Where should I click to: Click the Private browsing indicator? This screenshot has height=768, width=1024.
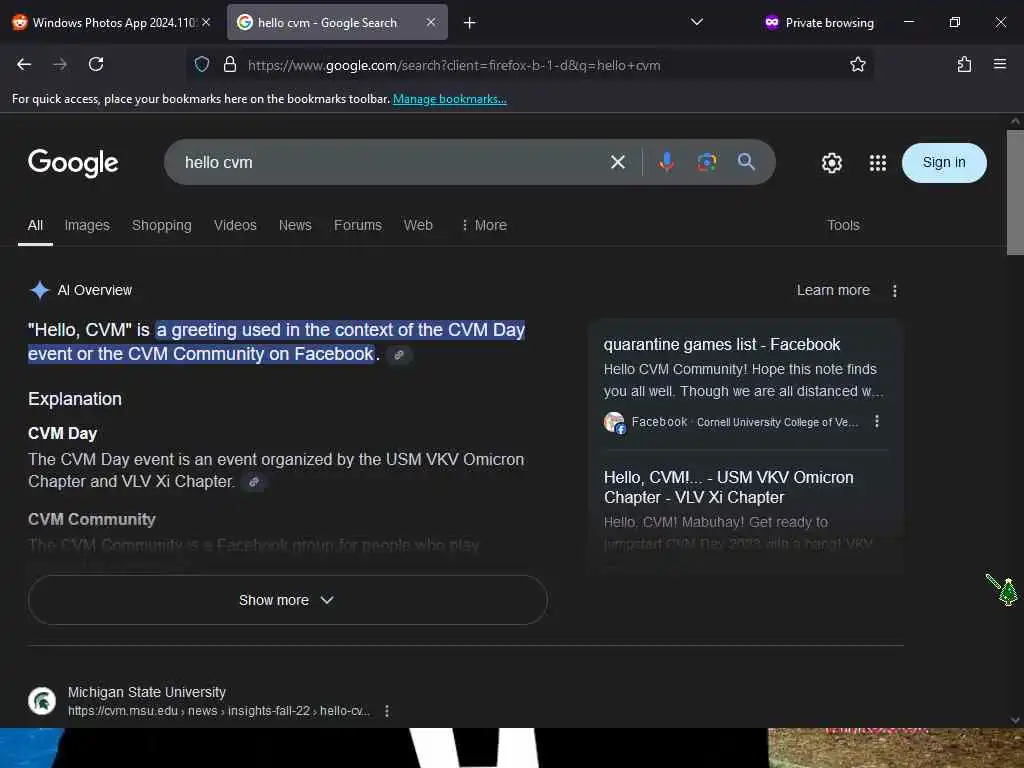pos(819,23)
